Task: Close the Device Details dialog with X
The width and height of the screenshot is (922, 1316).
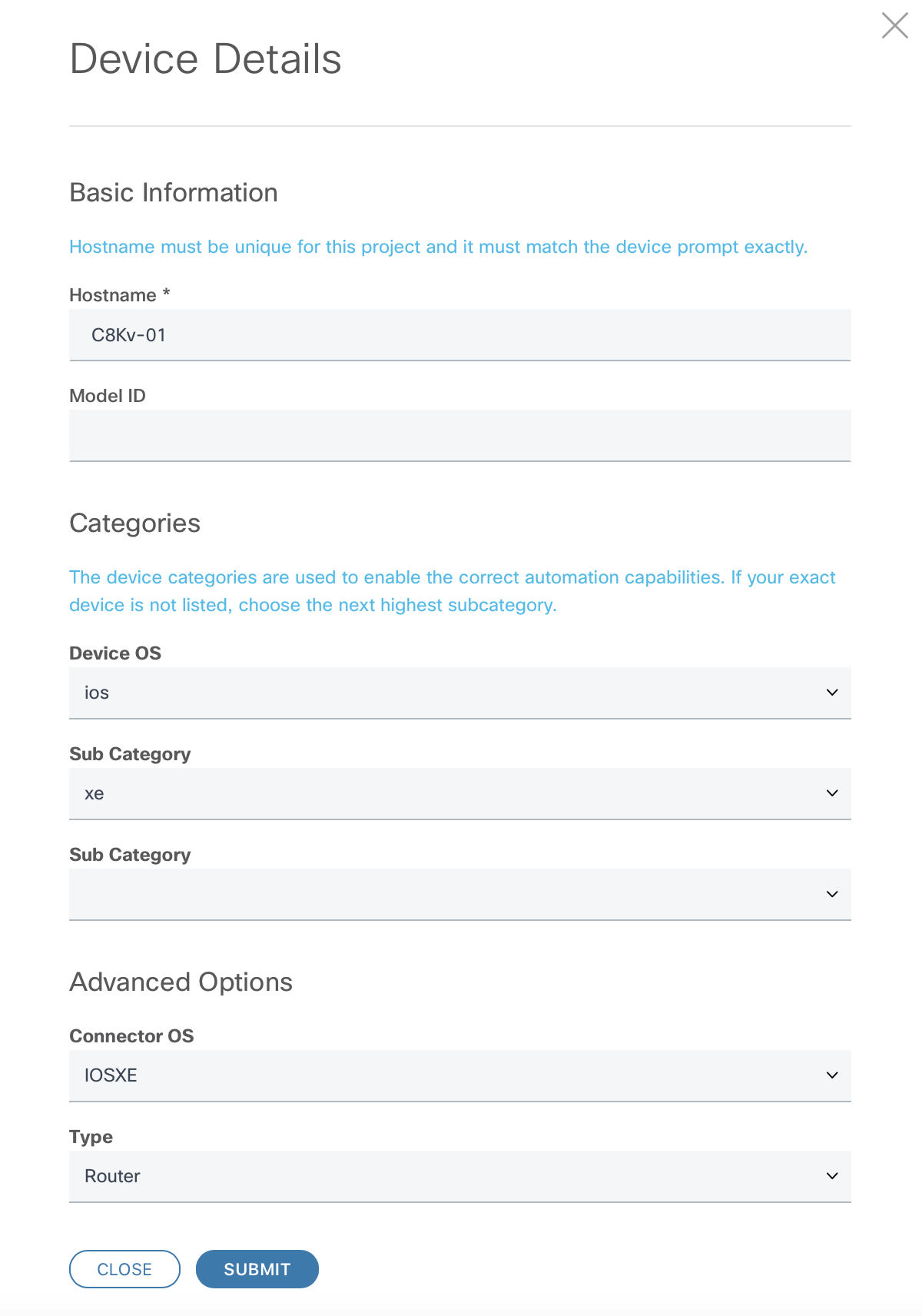Action: pyautogui.click(x=894, y=25)
